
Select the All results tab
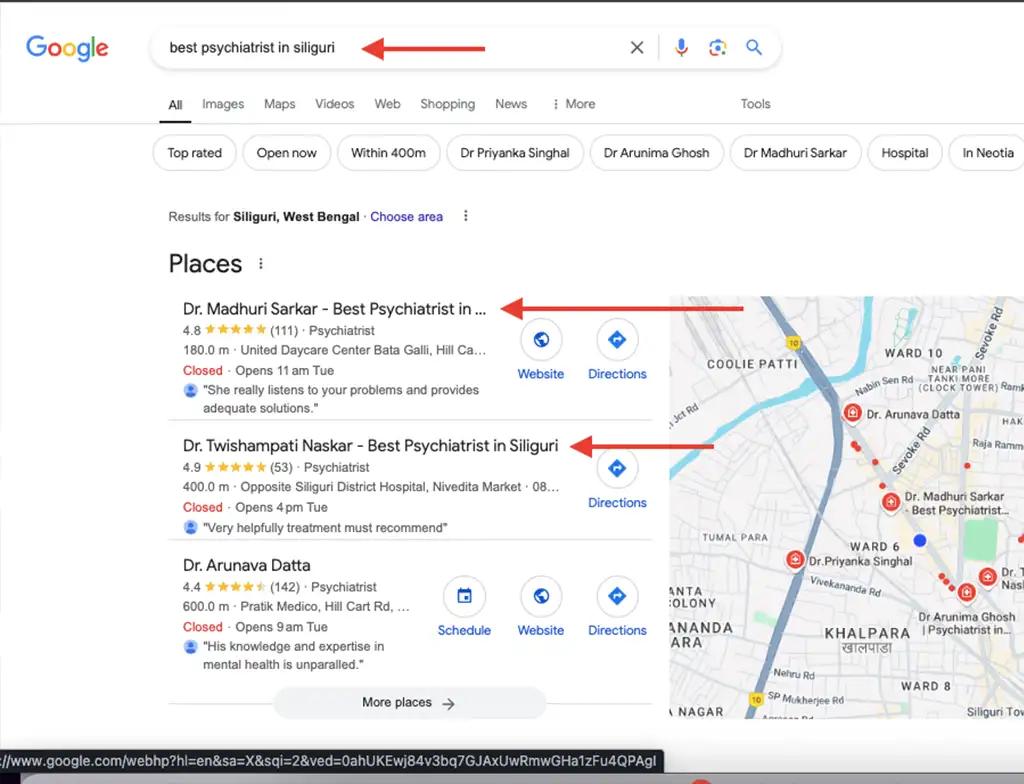175,105
